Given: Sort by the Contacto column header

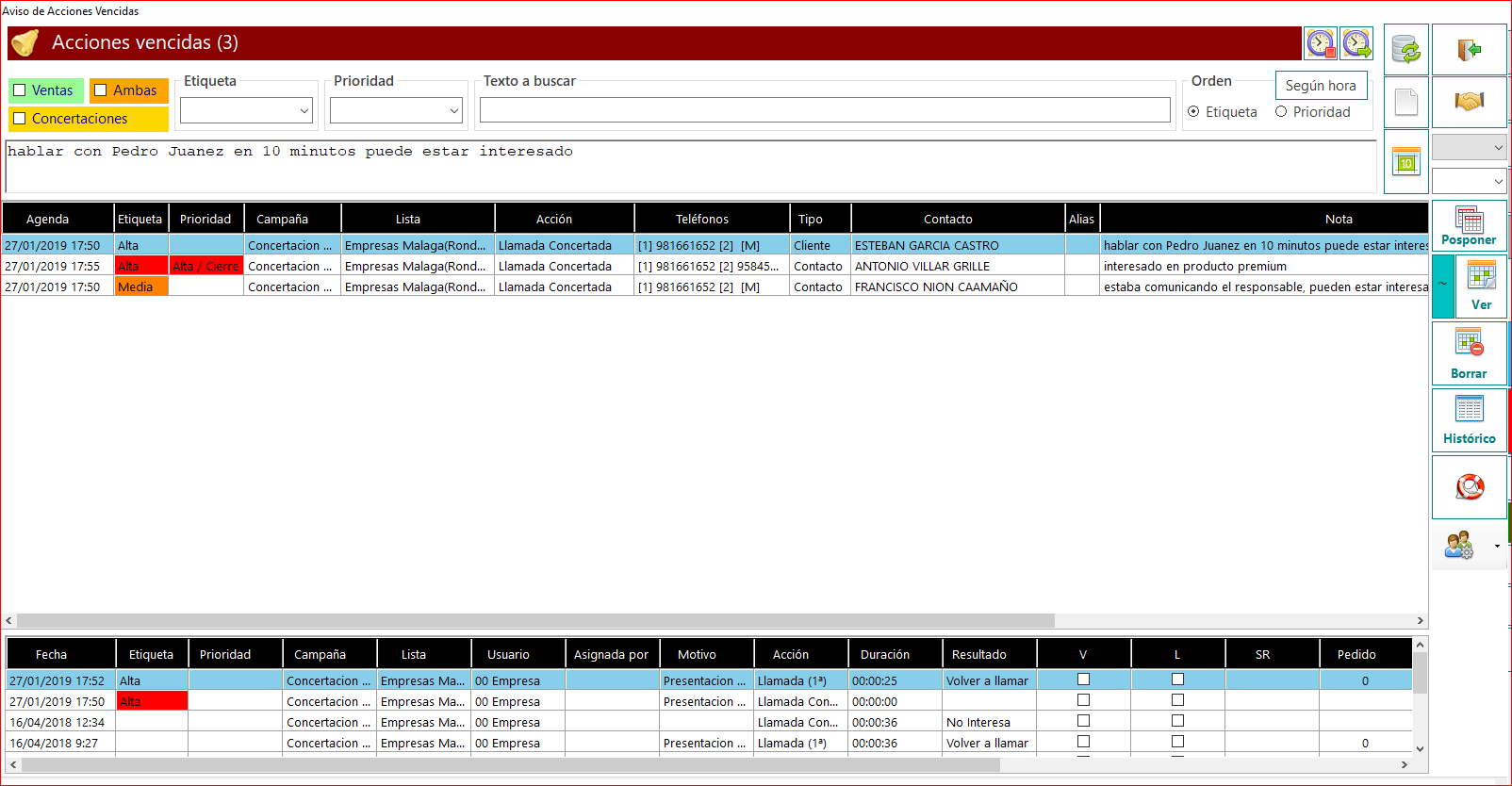Looking at the screenshot, I should (x=958, y=219).
